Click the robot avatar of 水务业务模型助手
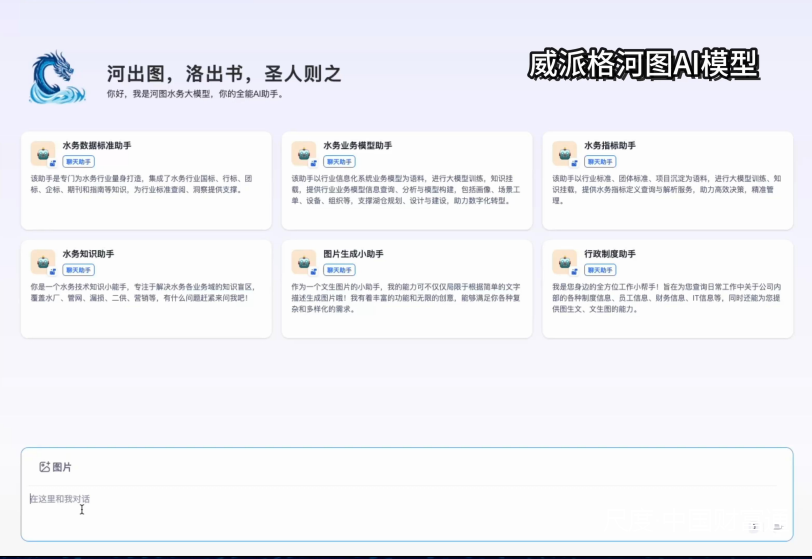The width and height of the screenshot is (812, 559). point(304,153)
